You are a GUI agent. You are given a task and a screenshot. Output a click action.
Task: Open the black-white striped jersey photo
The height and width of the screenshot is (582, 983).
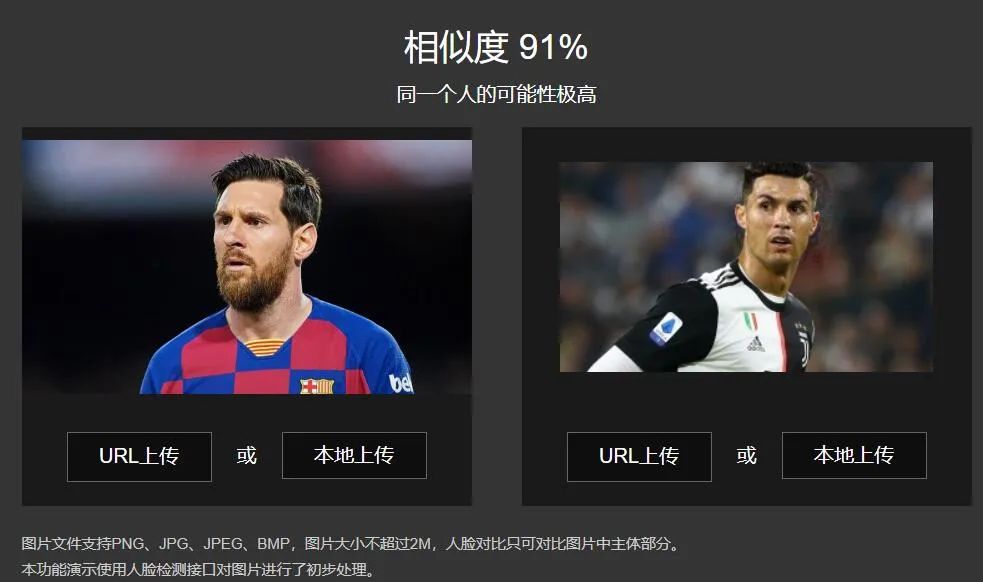[x=746, y=267]
